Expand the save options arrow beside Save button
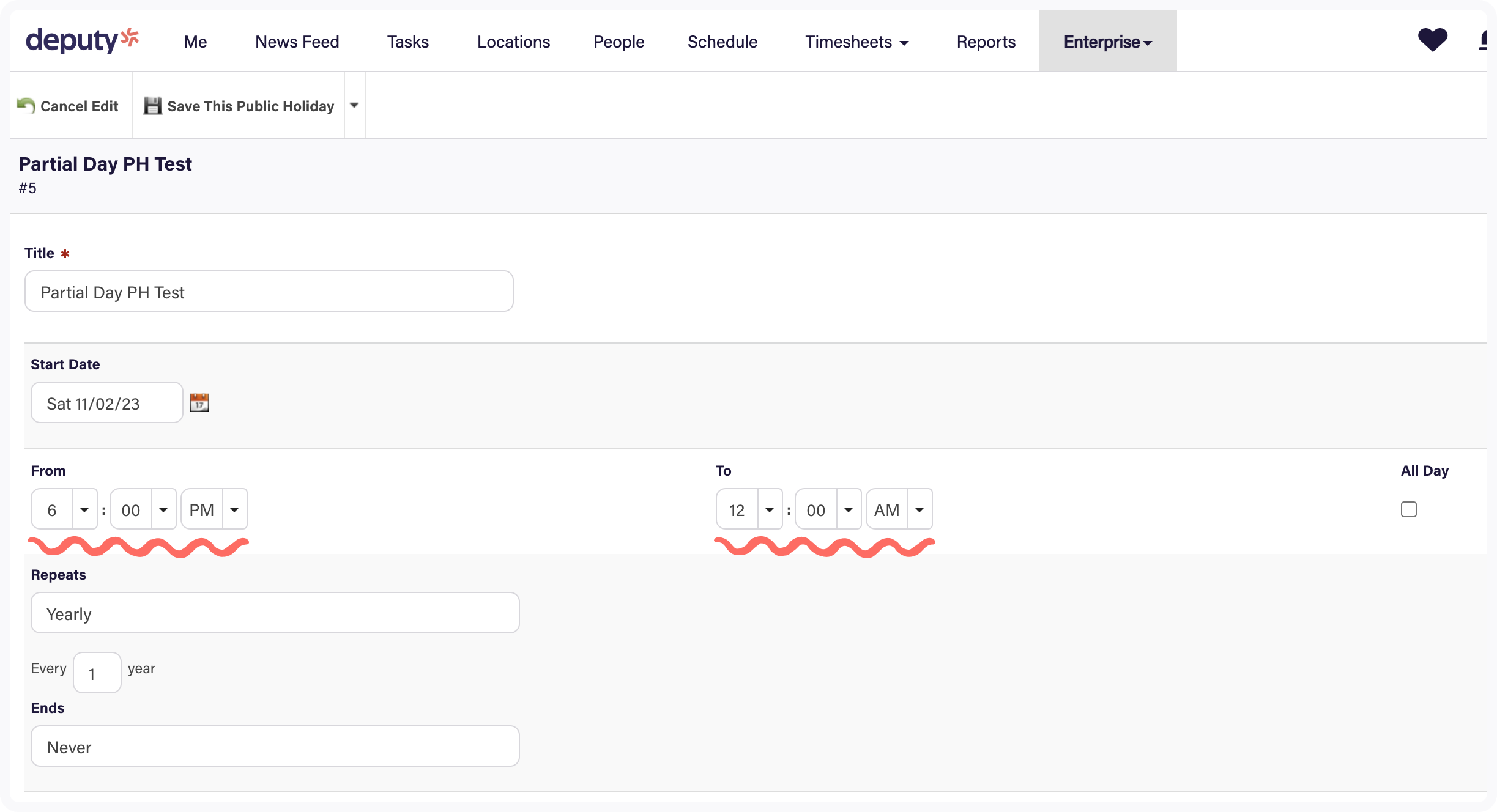 click(354, 105)
